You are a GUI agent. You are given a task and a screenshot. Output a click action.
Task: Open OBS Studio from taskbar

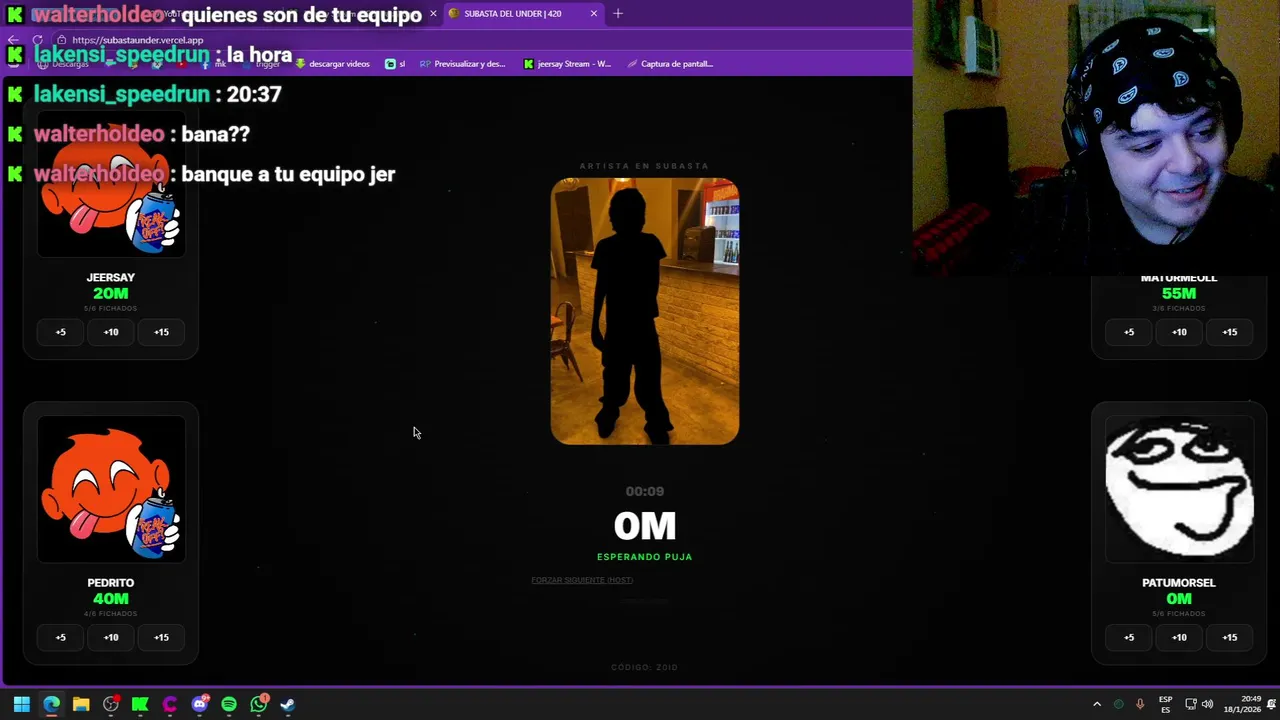[x=111, y=704]
